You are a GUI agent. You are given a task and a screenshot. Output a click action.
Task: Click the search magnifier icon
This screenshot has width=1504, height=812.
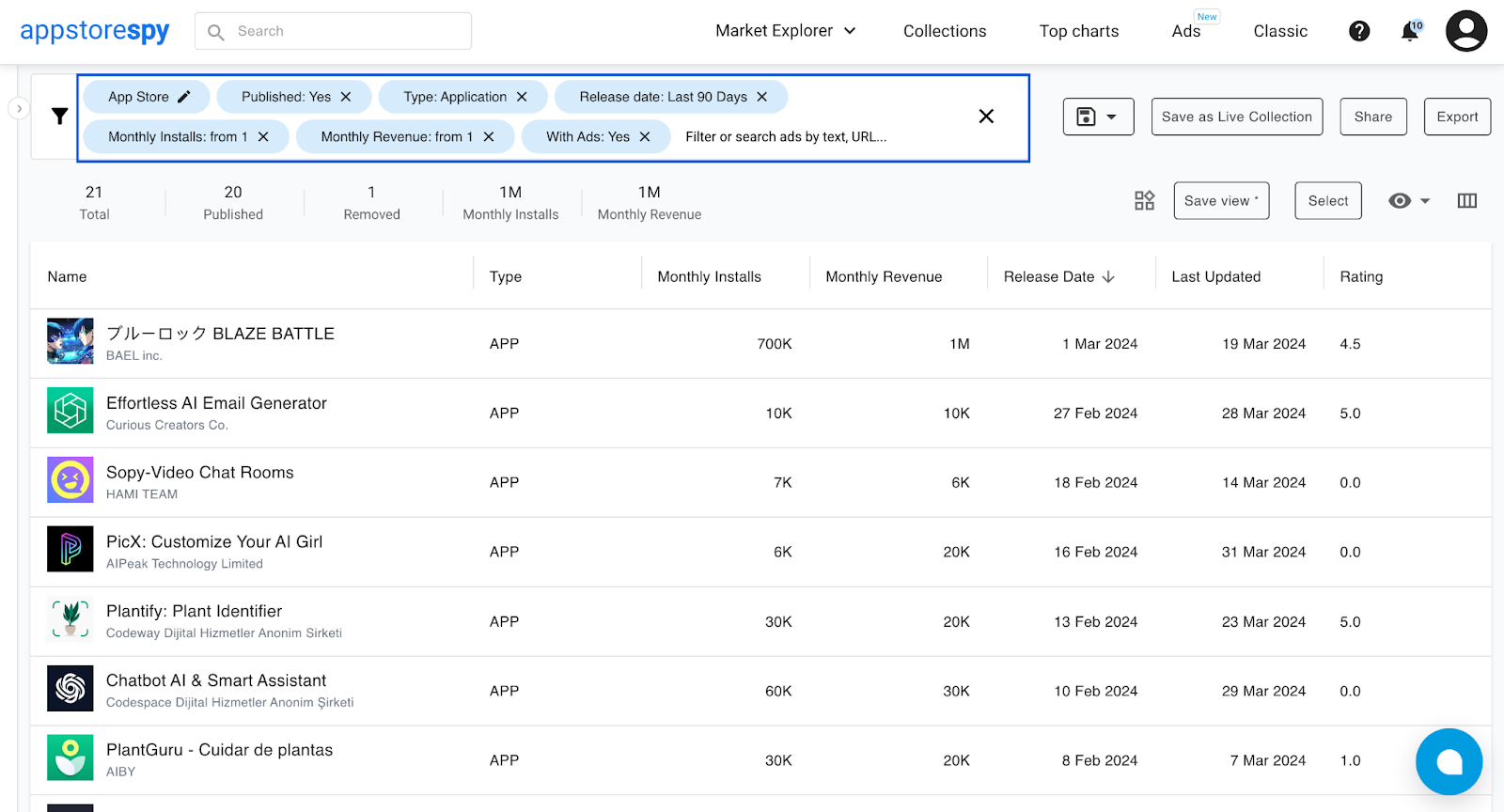(216, 32)
